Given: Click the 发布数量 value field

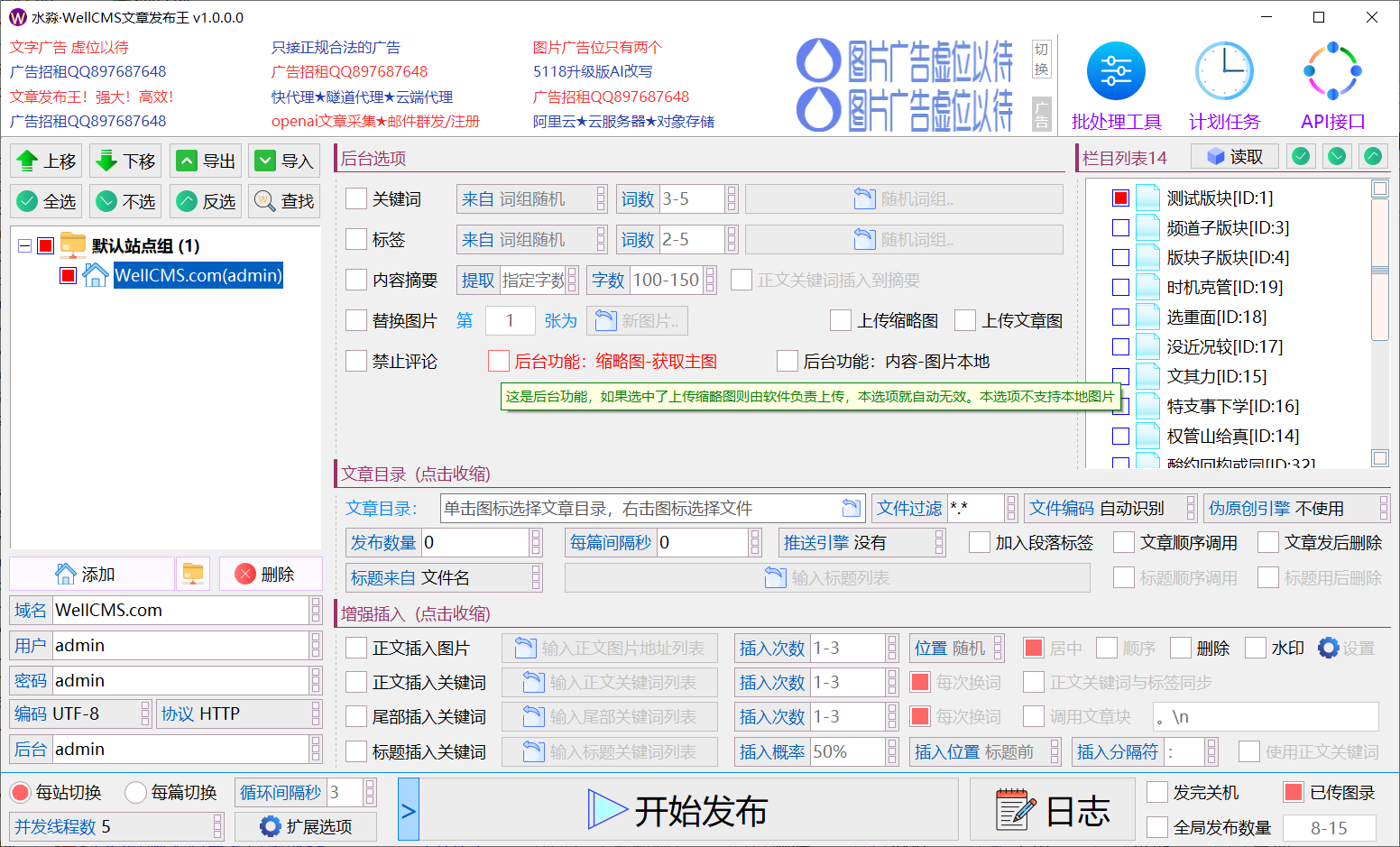Looking at the screenshot, I should pos(475,542).
